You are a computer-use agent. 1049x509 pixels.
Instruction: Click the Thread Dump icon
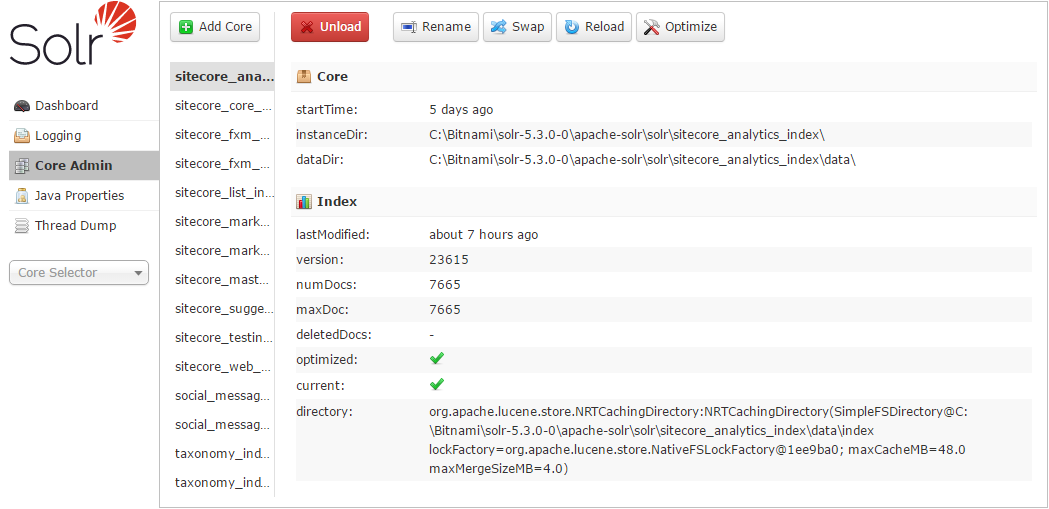pyautogui.click(x=22, y=226)
